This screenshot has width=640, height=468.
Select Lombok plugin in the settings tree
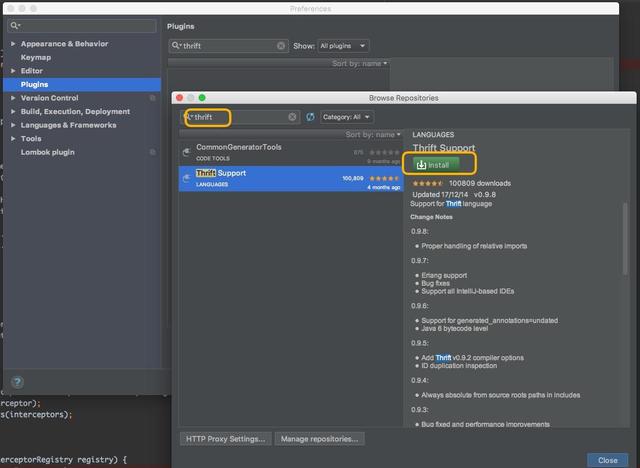coord(48,152)
